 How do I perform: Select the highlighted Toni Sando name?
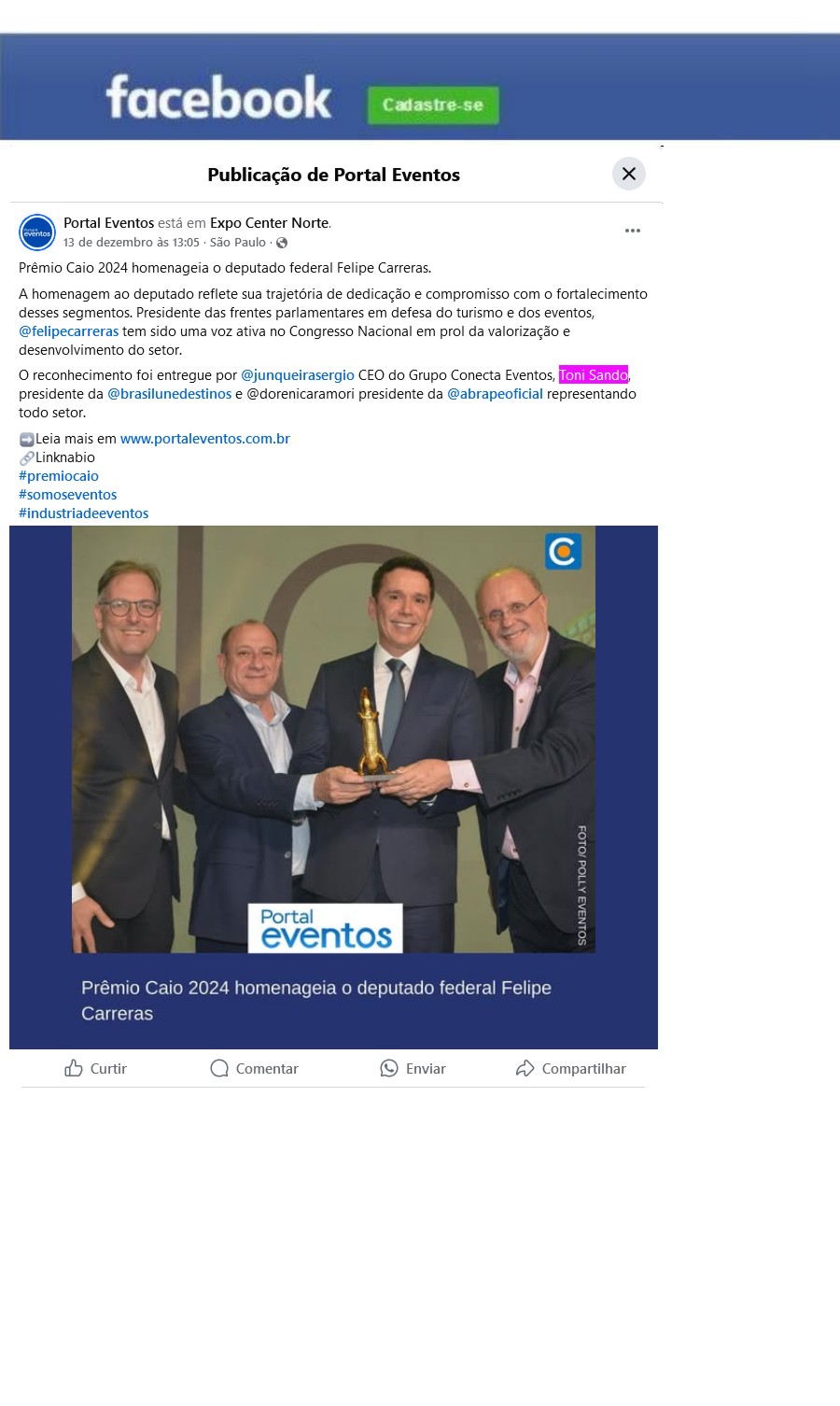(x=594, y=375)
